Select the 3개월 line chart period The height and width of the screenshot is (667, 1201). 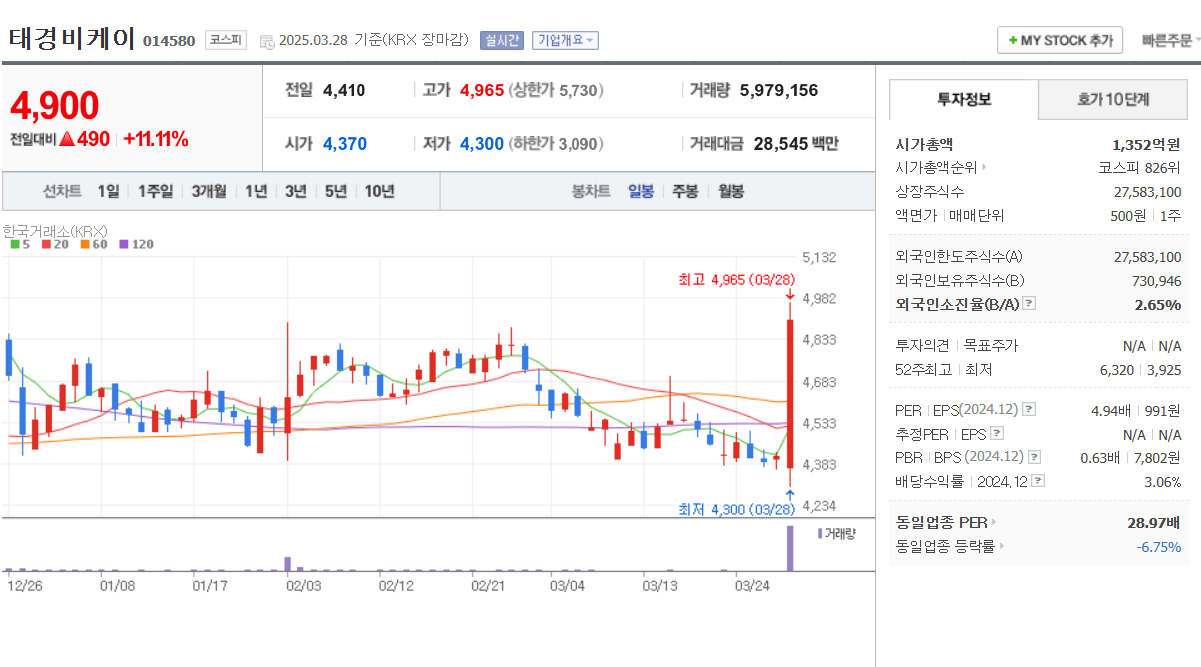point(209,191)
